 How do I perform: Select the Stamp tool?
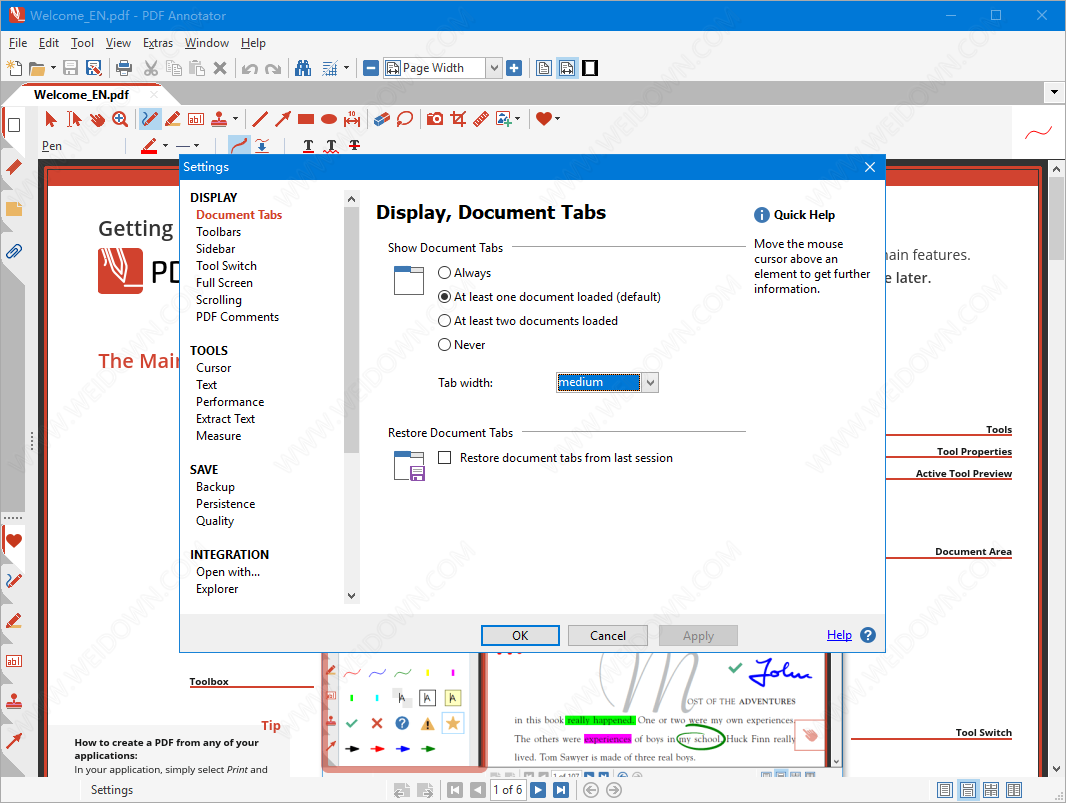pyautogui.click(x=219, y=119)
